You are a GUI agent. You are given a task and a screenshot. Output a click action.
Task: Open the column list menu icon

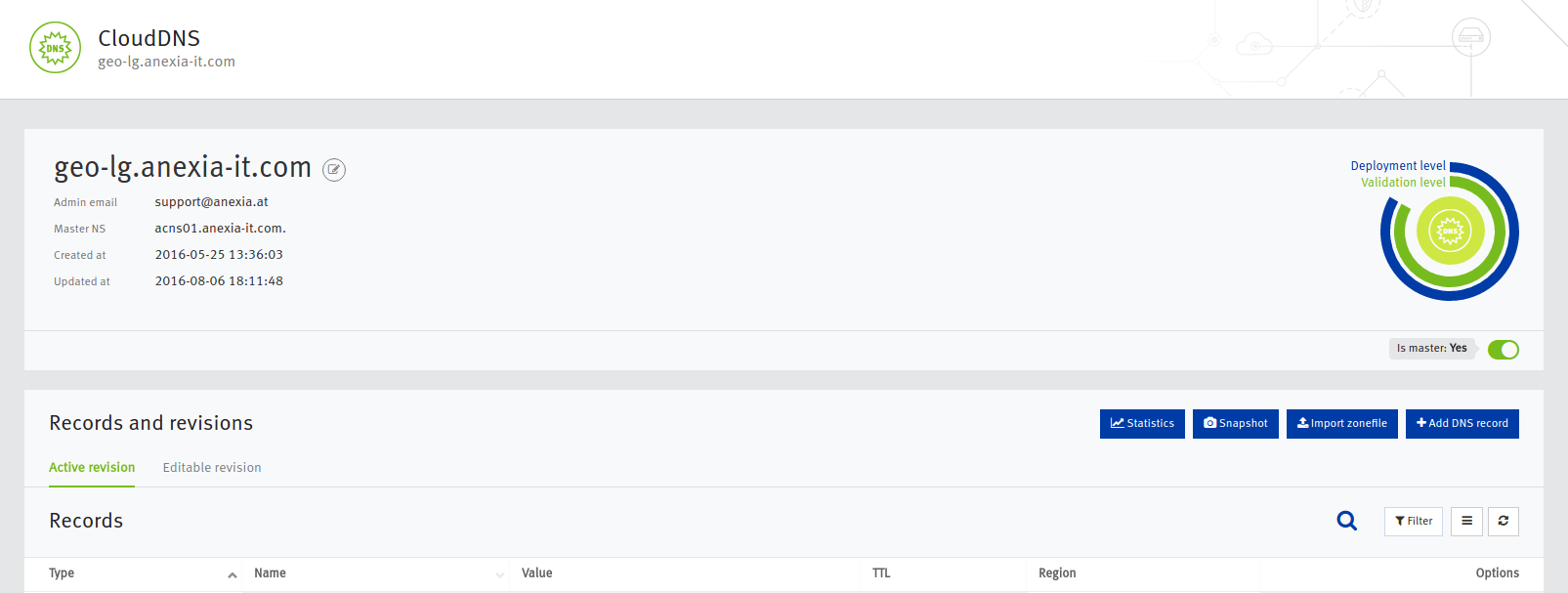point(1466,522)
